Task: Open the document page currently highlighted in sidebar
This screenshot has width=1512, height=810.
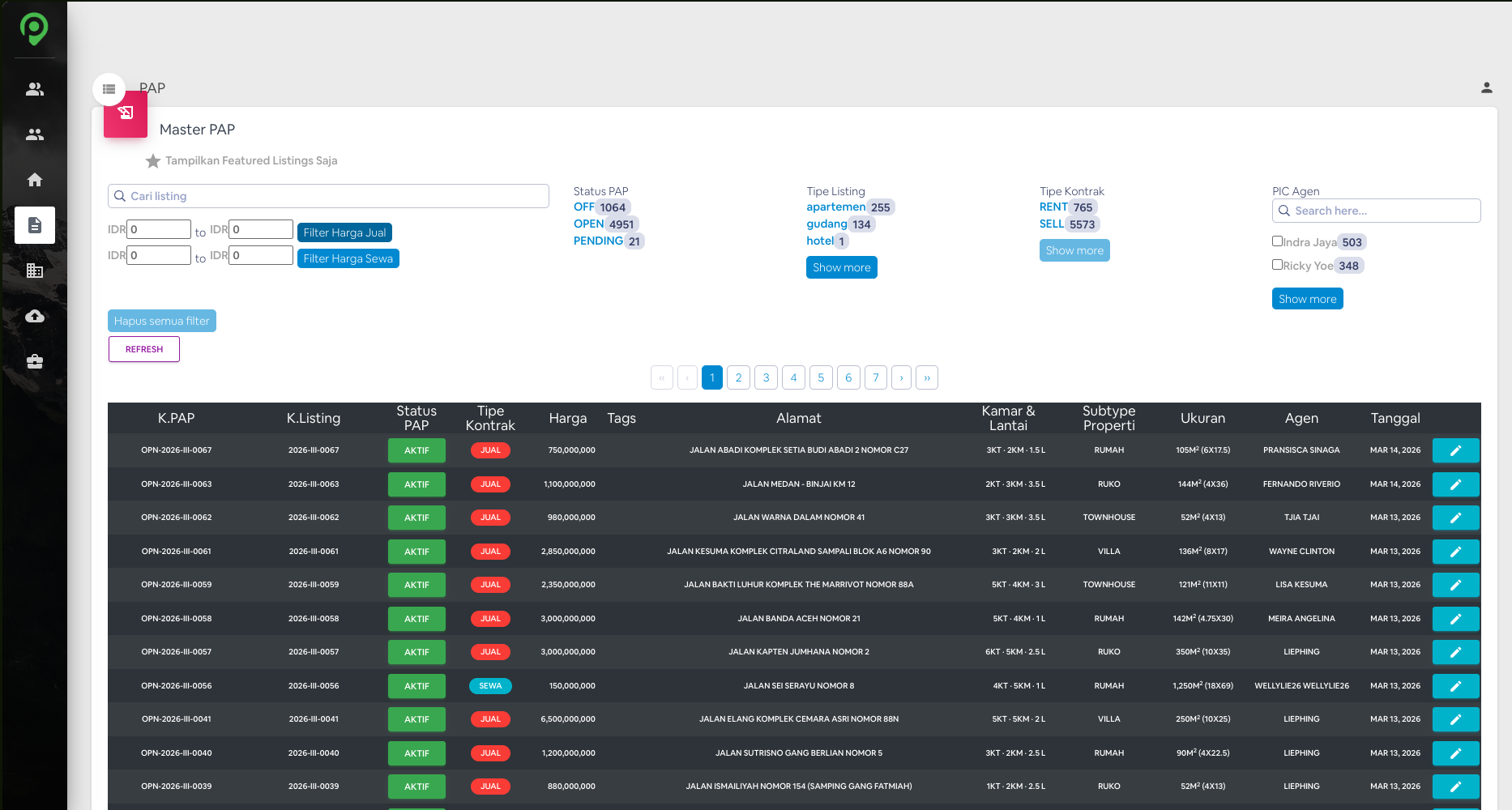Action: 35,225
